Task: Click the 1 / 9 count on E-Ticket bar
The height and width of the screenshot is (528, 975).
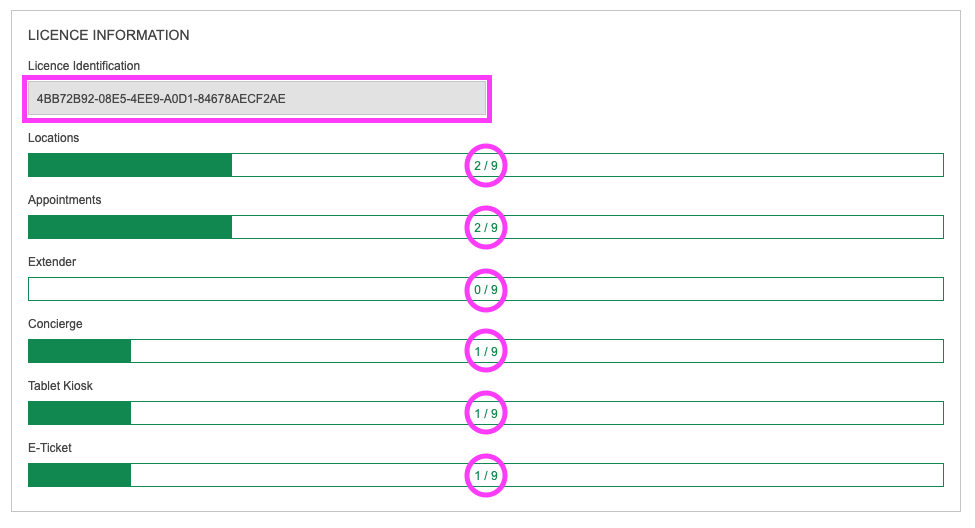Action: tap(486, 476)
